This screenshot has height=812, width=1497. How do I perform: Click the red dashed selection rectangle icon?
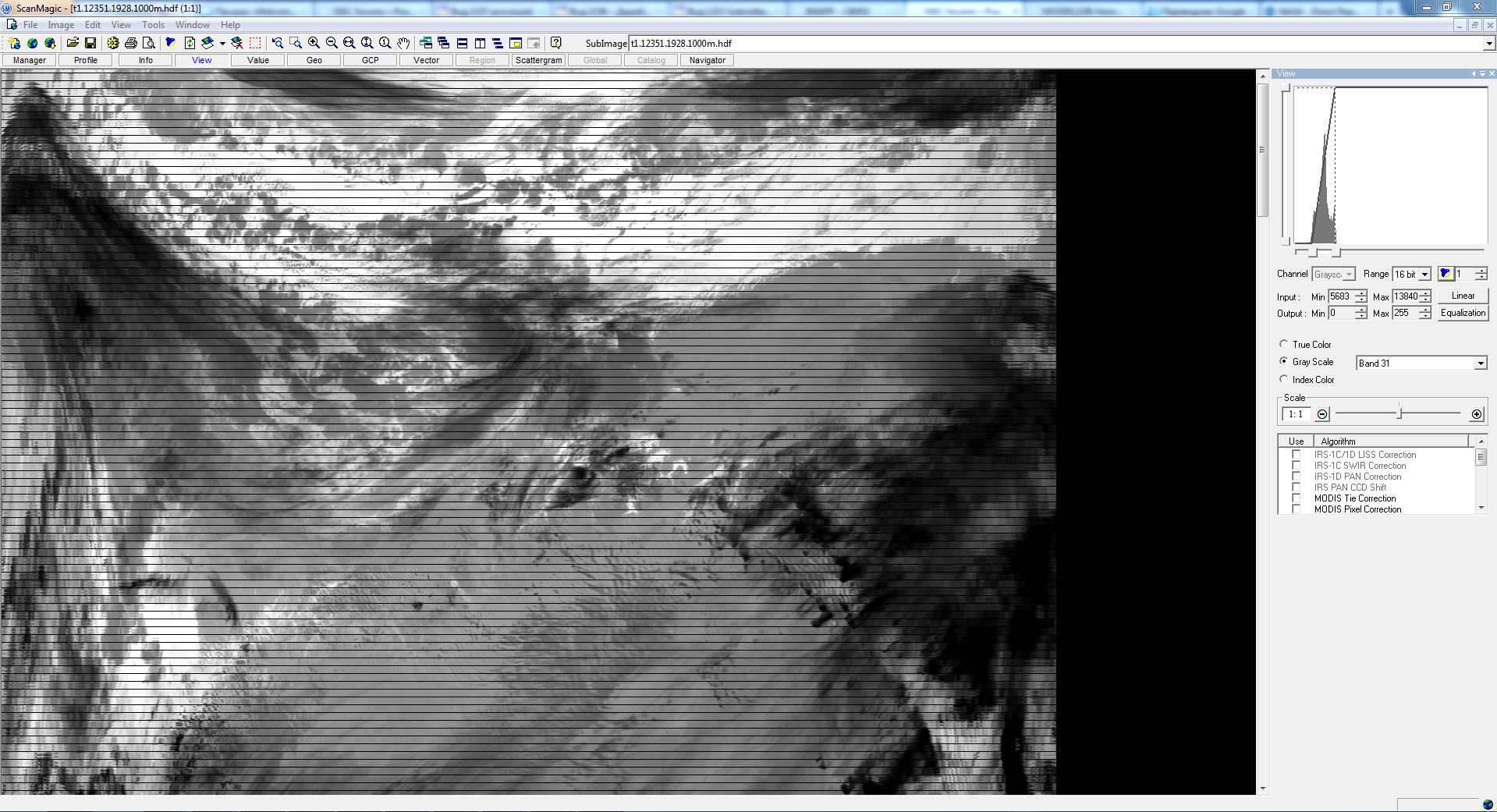(255, 43)
